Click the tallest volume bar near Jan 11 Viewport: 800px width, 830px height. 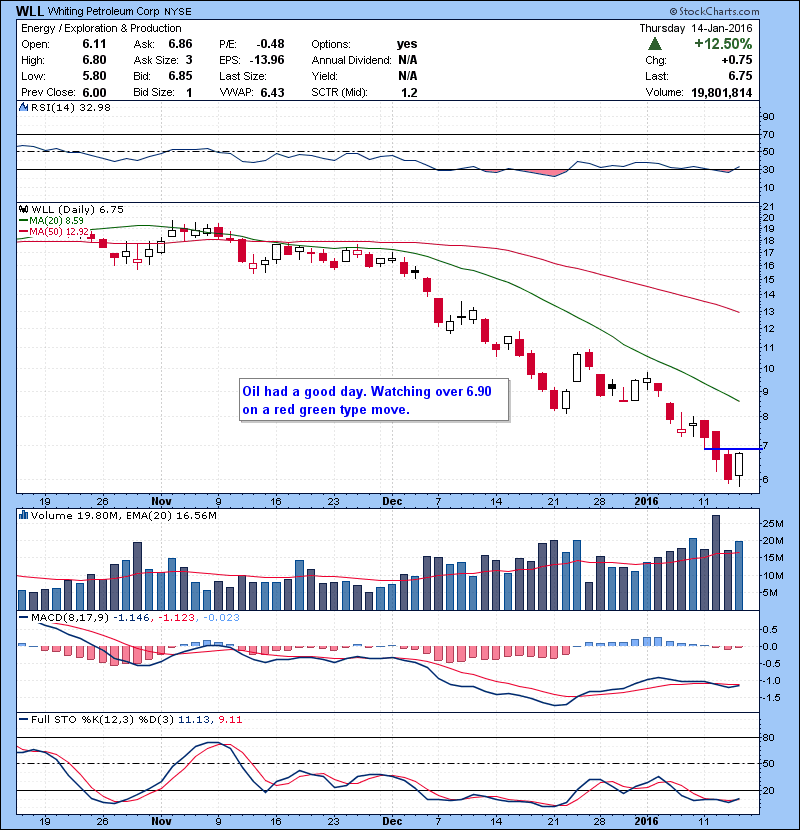point(716,562)
